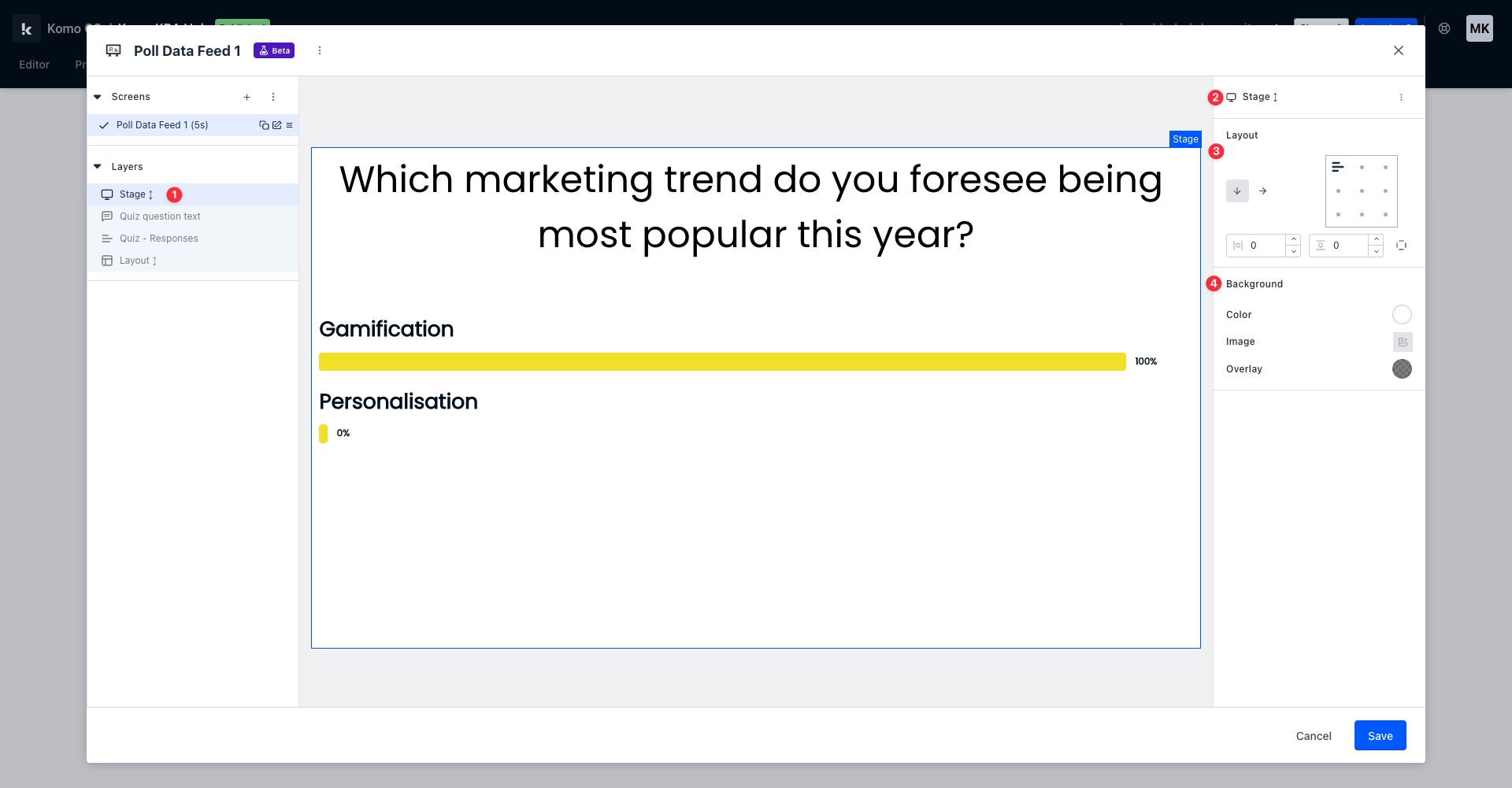Screen dimensions: 1512x788
Task: Select center alignment in the layout grid
Action: coord(1362,191)
